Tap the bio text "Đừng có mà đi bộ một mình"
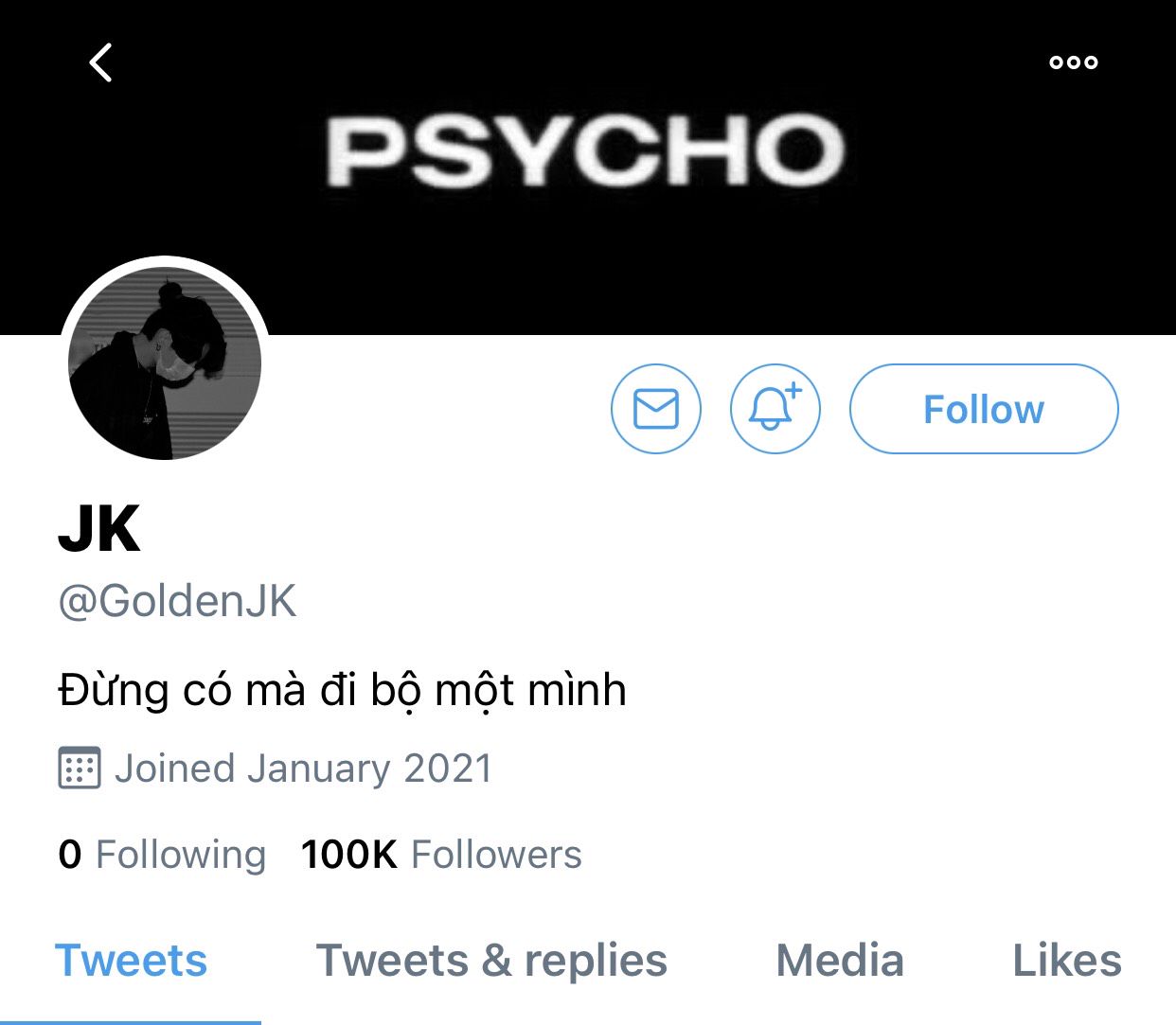The width and height of the screenshot is (1176, 1025). [x=342, y=690]
